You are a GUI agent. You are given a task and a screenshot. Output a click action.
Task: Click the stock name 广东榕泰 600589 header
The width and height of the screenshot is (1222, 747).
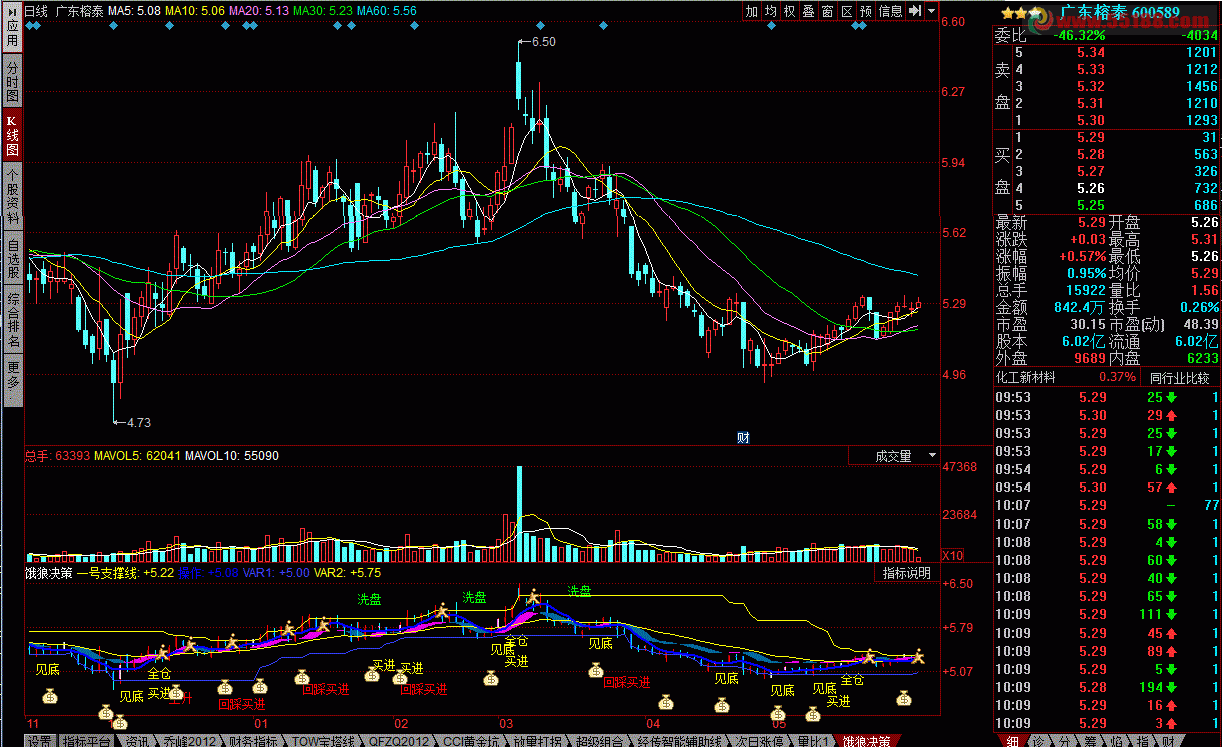click(x=1120, y=12)
